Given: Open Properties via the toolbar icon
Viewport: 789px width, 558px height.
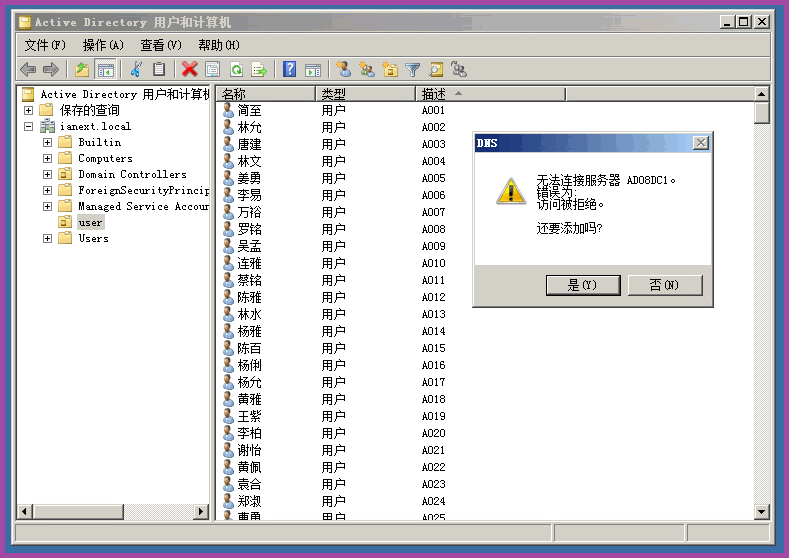Looking at the screenshot, I should [x=213, y=69].
